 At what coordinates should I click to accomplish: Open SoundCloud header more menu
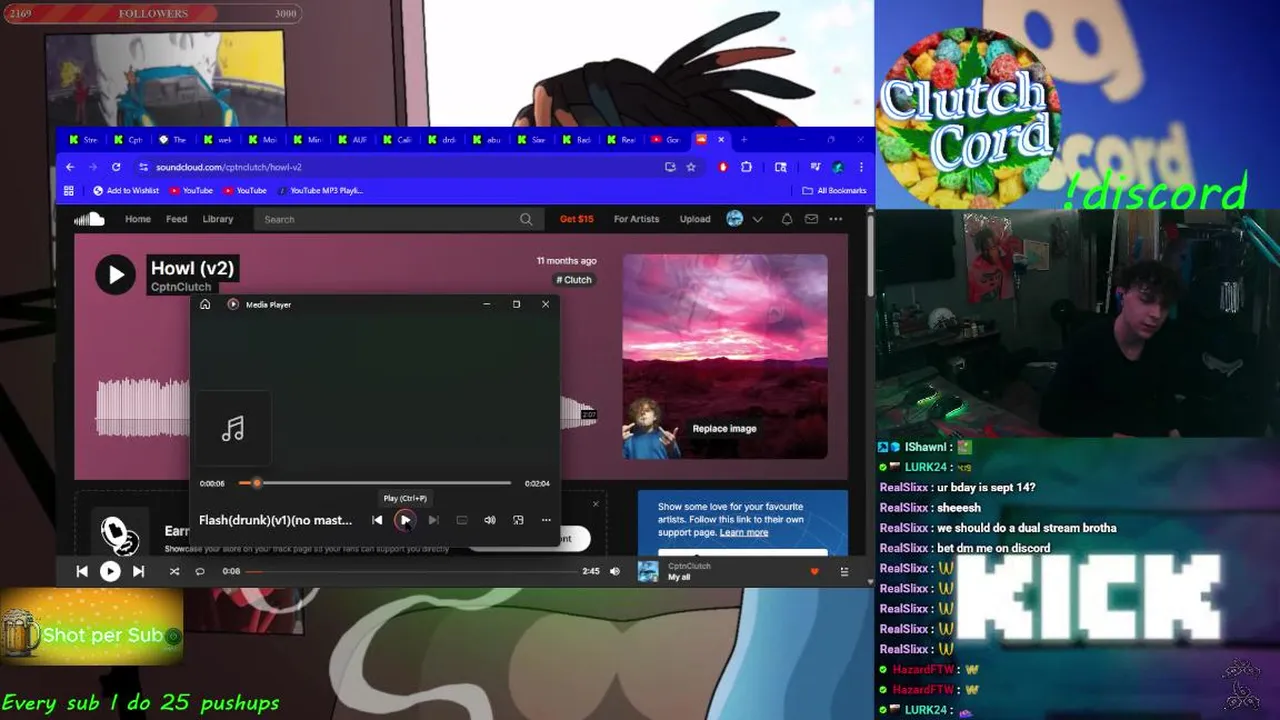click(836, 219)
